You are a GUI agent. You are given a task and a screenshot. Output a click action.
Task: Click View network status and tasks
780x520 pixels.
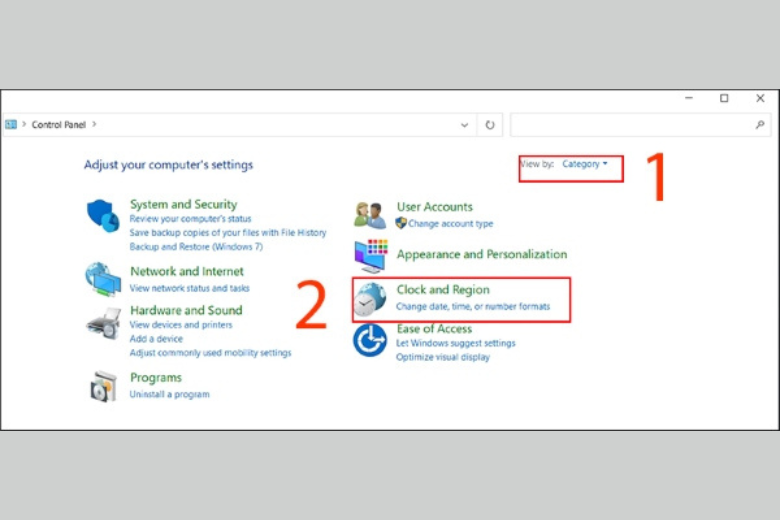(190, 288)
